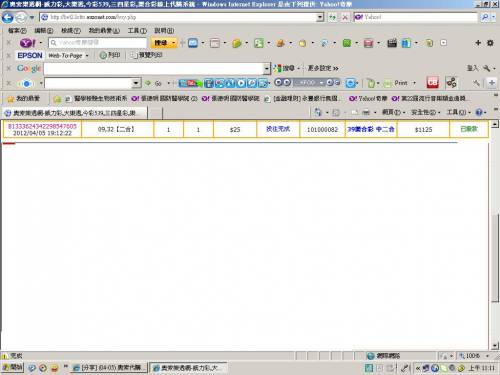This screenshot has width=500, height=375.
Task: Click the 39樂合彩 中二合 link
Action: (371, 129)
